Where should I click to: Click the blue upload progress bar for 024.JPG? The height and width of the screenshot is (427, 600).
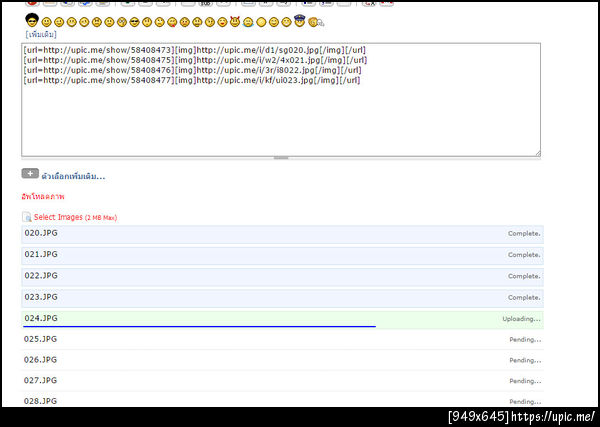(x=199, y=327)
